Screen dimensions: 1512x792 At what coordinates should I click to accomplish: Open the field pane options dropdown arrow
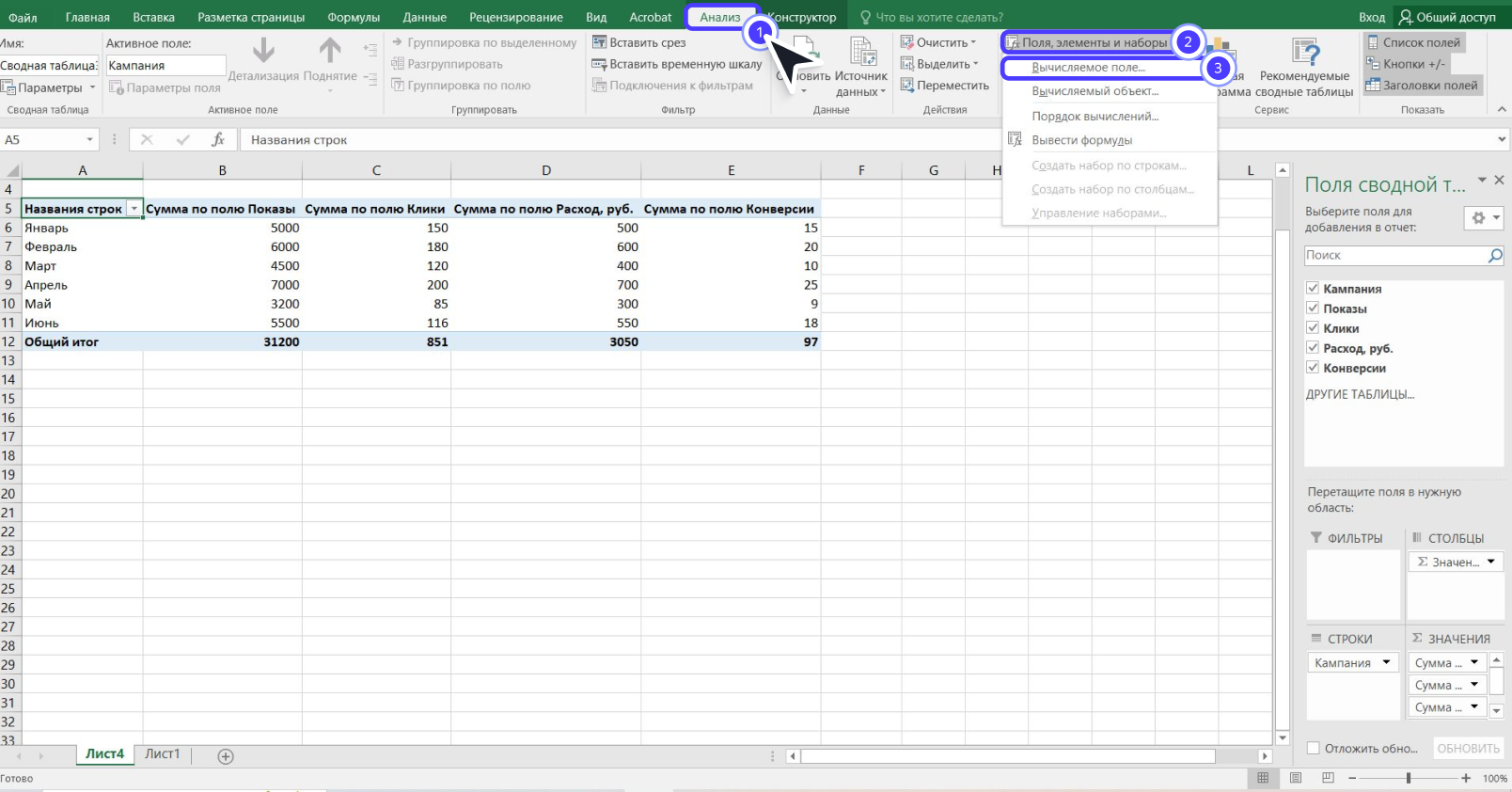click(1482, 180)
